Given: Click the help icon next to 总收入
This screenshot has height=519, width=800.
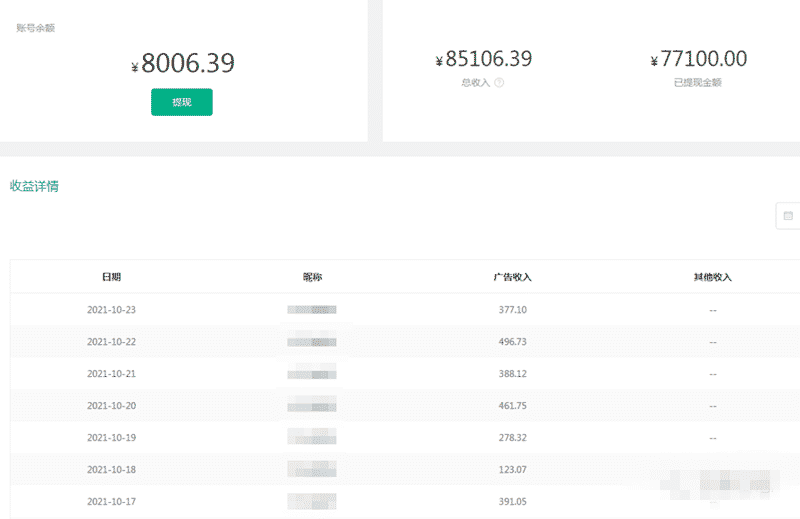Looking at the screenshot, I should (x=499, y=83).
